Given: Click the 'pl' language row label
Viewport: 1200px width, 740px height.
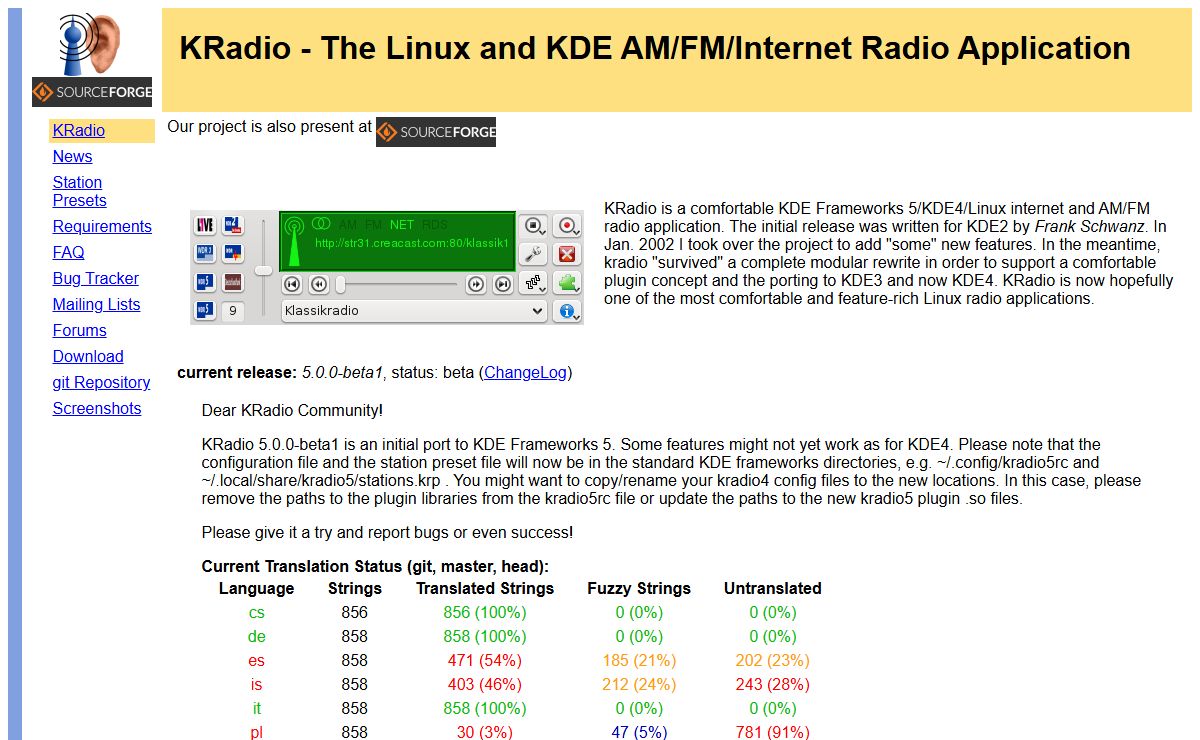Looking at the screenshot, I should (x=257, y=733).
